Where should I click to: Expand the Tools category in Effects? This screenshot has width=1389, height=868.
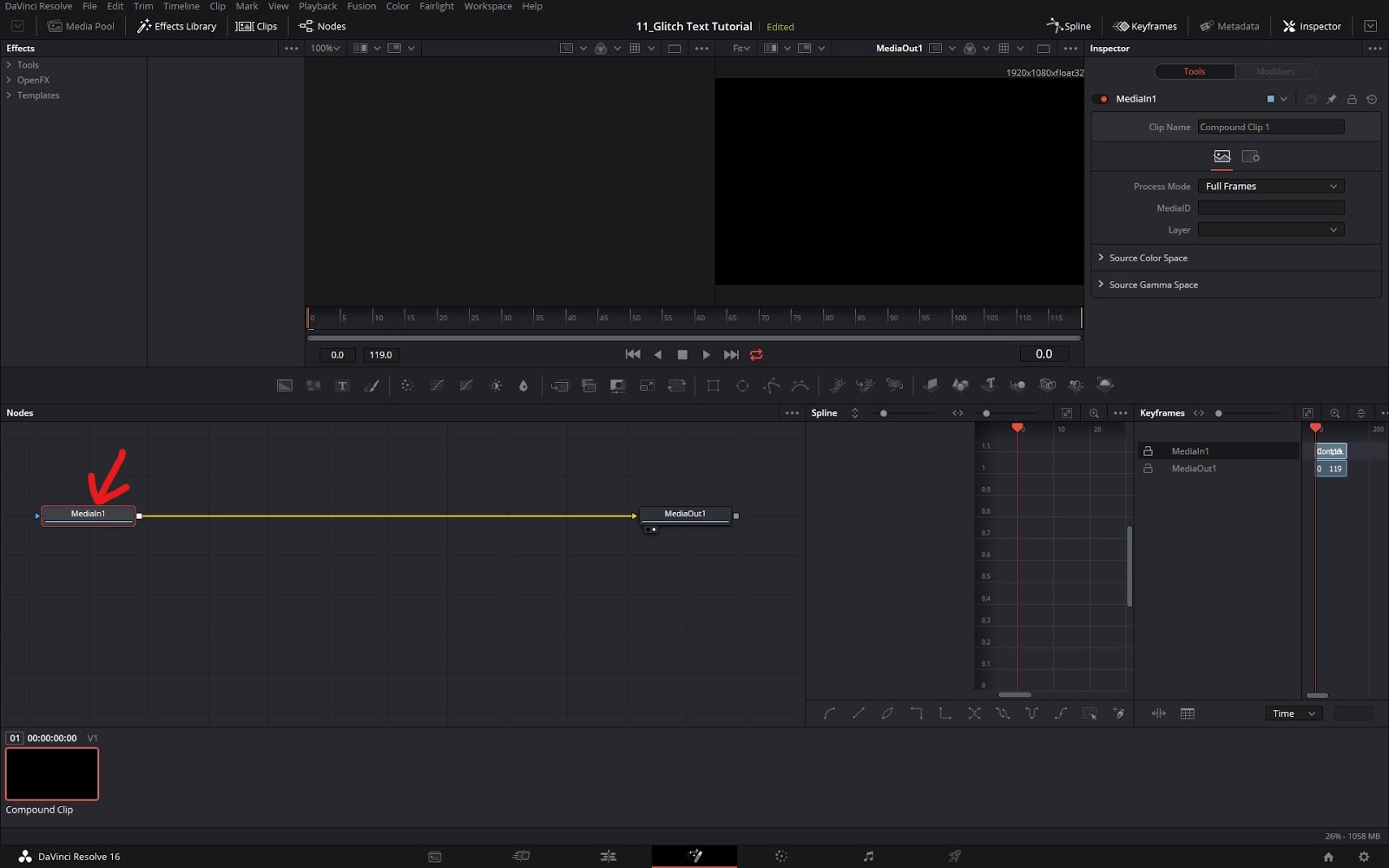coord(9,65)
